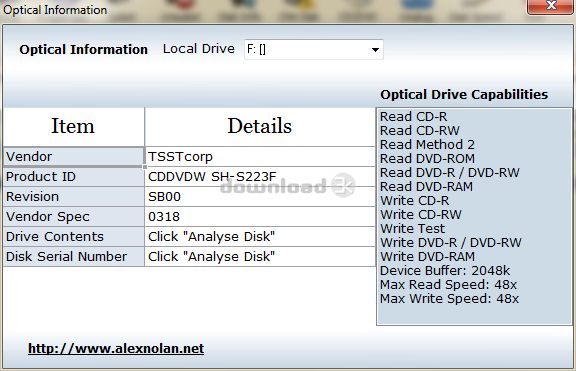The height and width of the screenshot is (371, 576).
Task: Click the Vendor Spec item cell
Action: 73,217
